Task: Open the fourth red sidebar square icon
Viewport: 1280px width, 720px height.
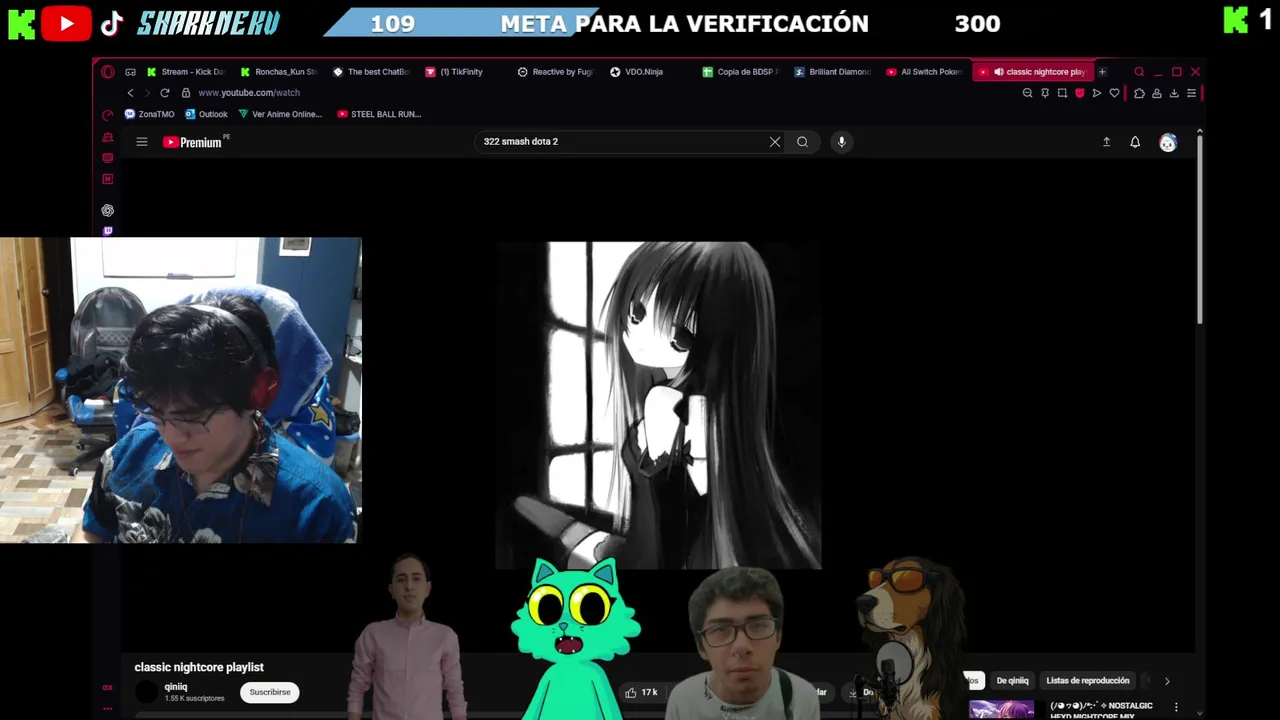Action: pos(108,179)
